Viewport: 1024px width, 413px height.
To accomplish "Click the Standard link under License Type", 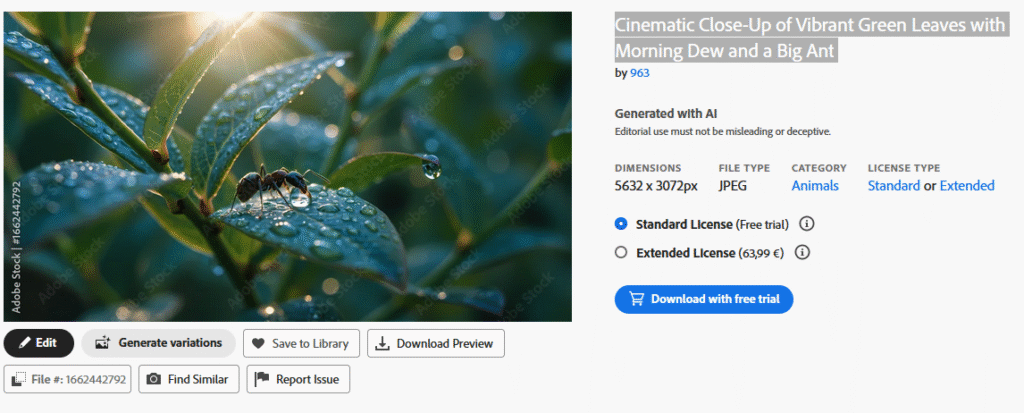I will tap(893, 186).
